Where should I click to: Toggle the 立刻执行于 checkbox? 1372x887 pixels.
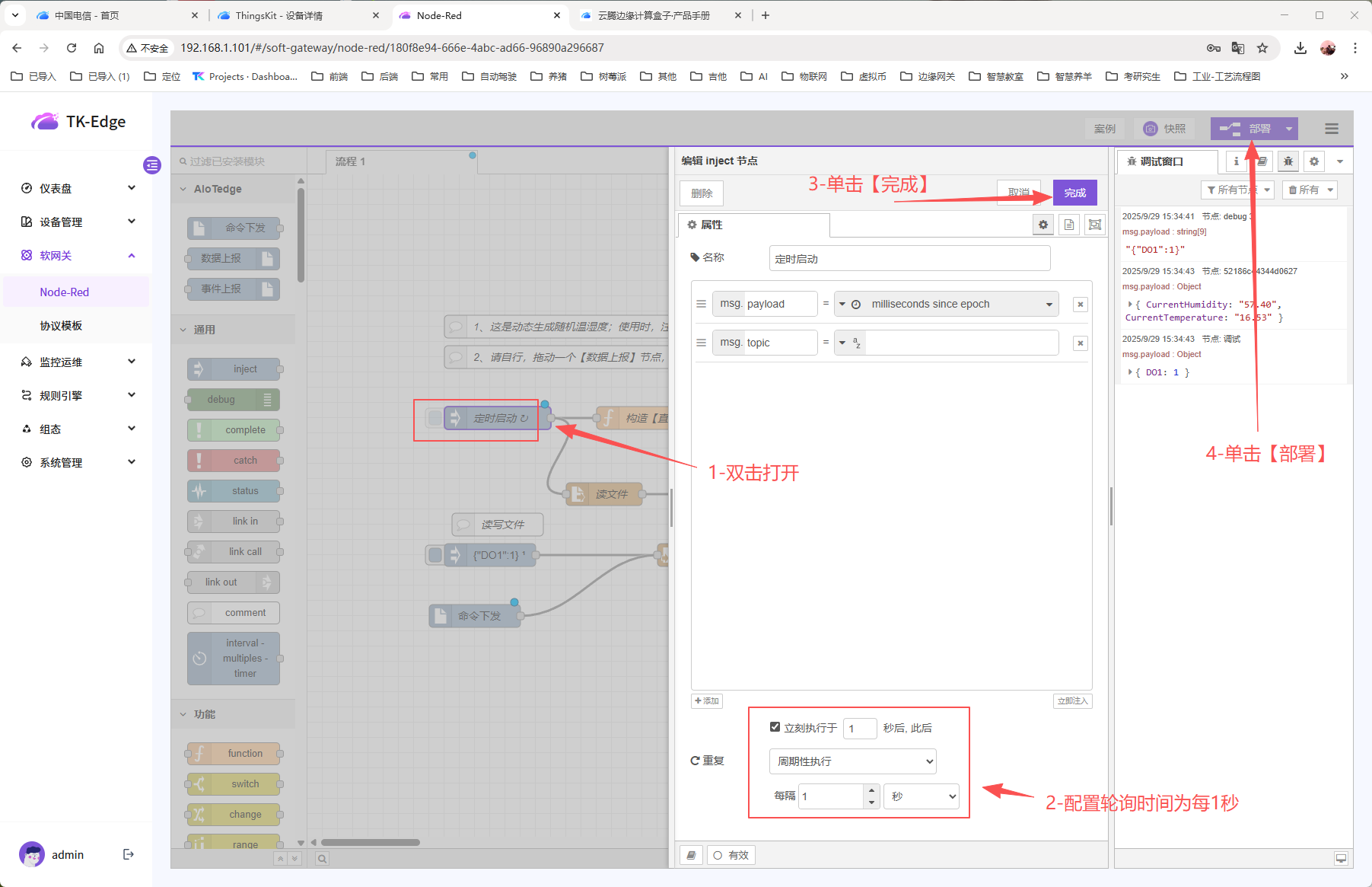click(x=775, y=727)
